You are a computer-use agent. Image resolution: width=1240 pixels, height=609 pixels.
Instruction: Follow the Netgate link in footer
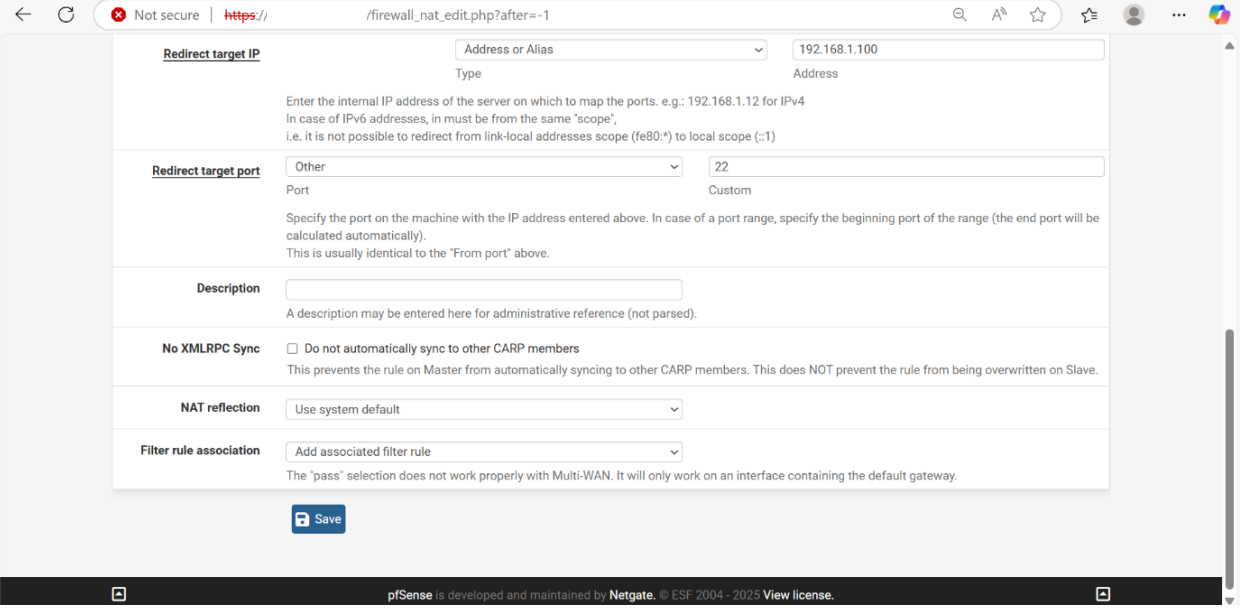tap(633, 595)
